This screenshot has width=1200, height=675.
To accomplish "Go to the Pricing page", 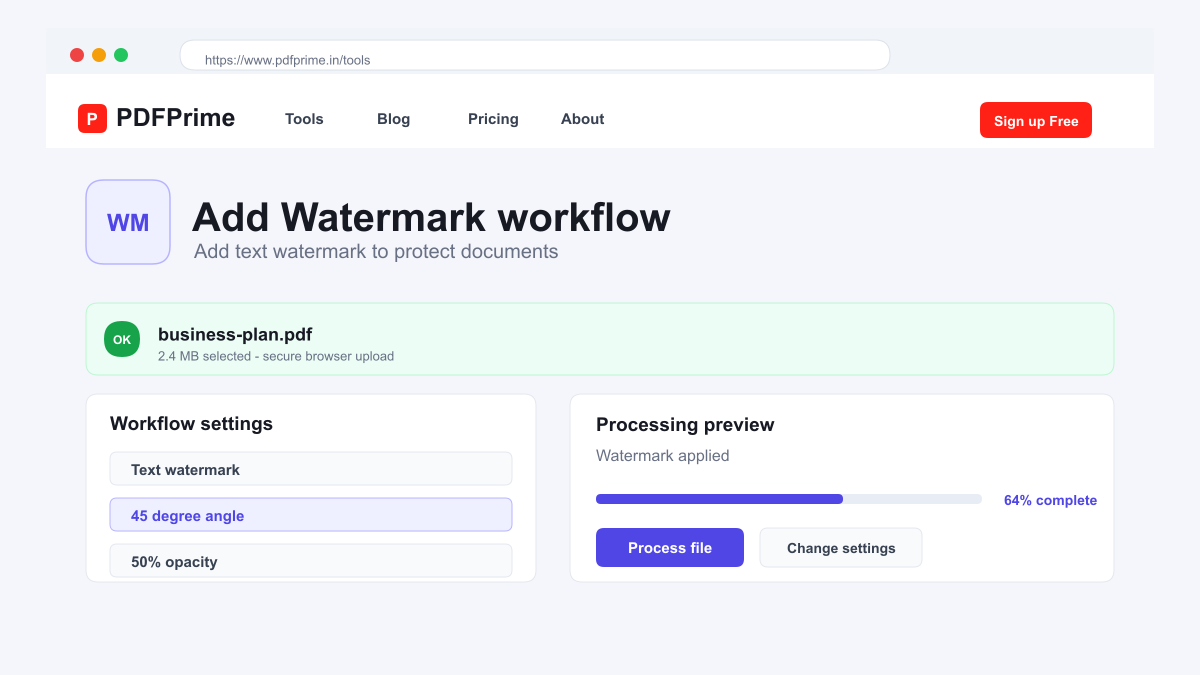I will click(493, 119).
